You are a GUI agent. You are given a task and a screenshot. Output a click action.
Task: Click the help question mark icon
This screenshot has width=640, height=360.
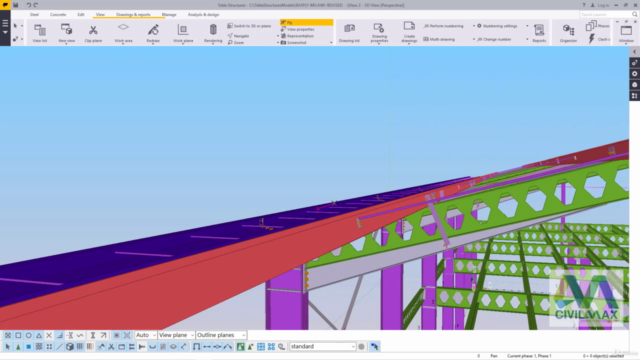coord(584,5)
